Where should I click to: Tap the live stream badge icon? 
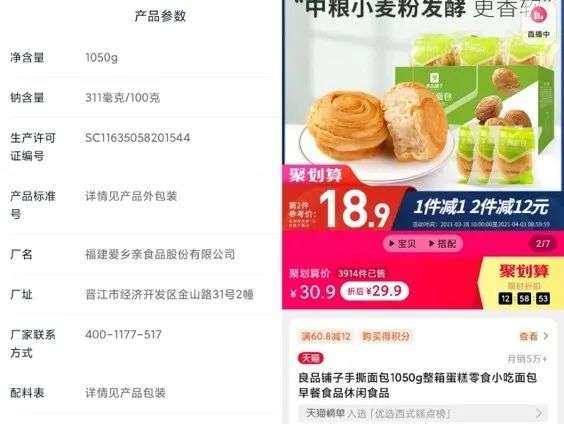[538, 22]
